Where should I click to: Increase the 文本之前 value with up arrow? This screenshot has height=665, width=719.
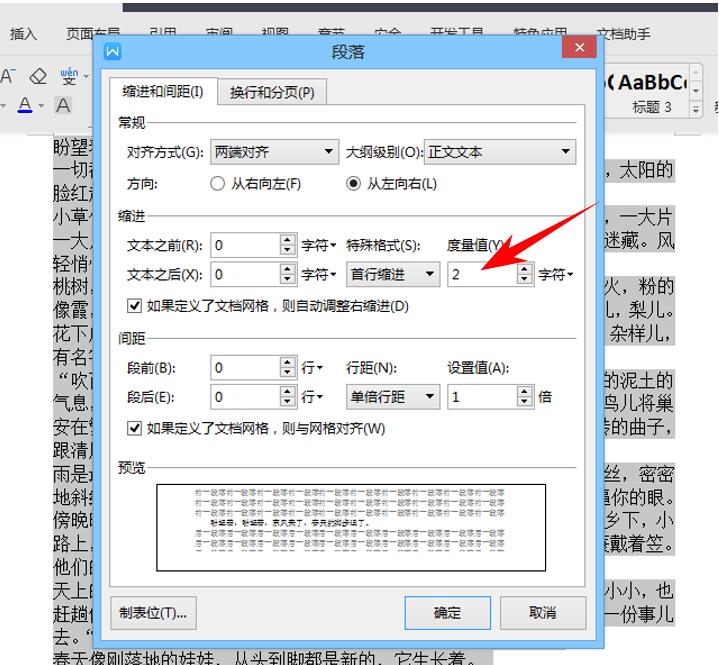287,240
